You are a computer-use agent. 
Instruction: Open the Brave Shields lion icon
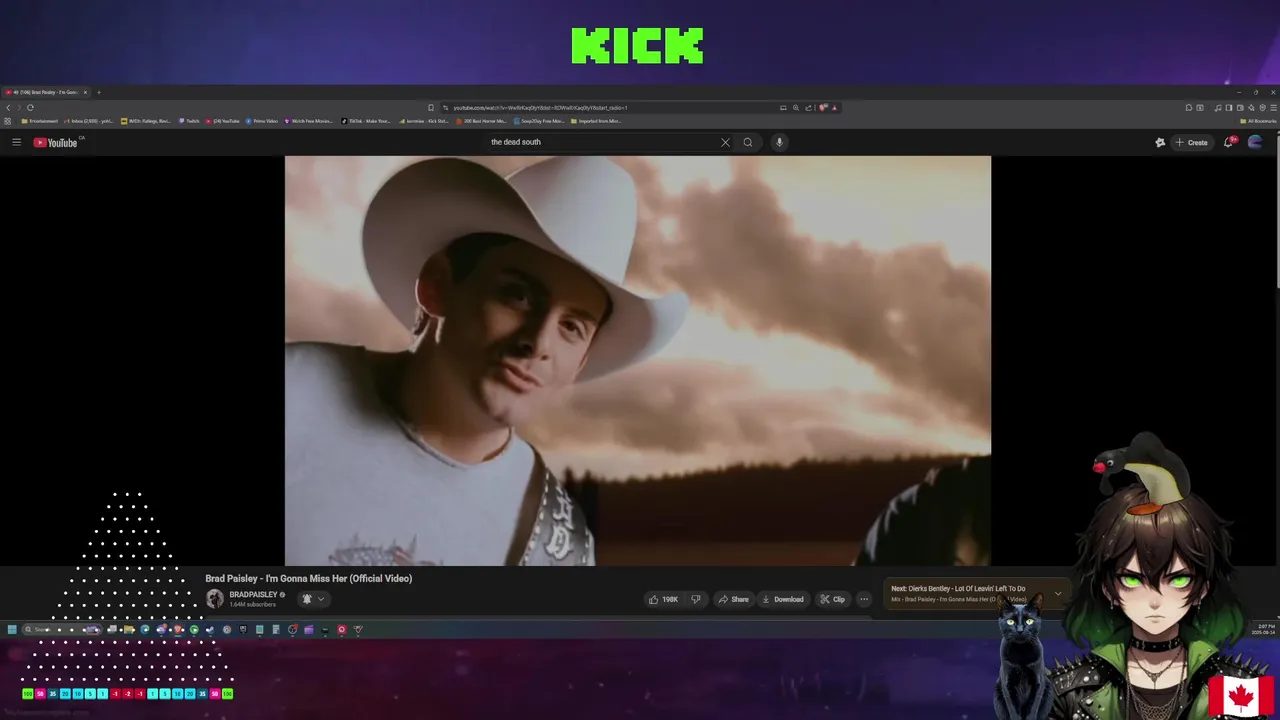[x=823, y=108]
